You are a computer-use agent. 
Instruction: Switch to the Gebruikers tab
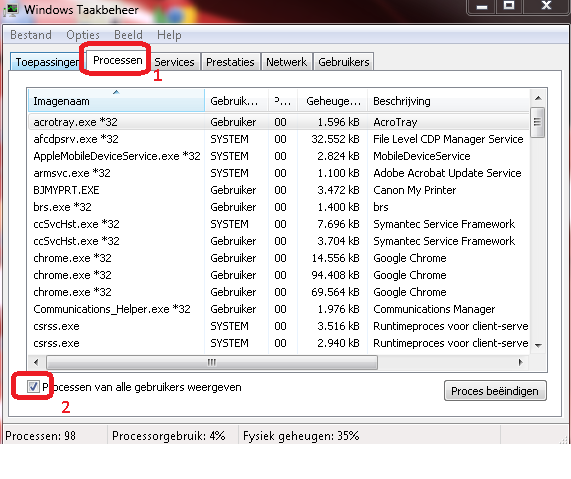[x=343, y=62]
